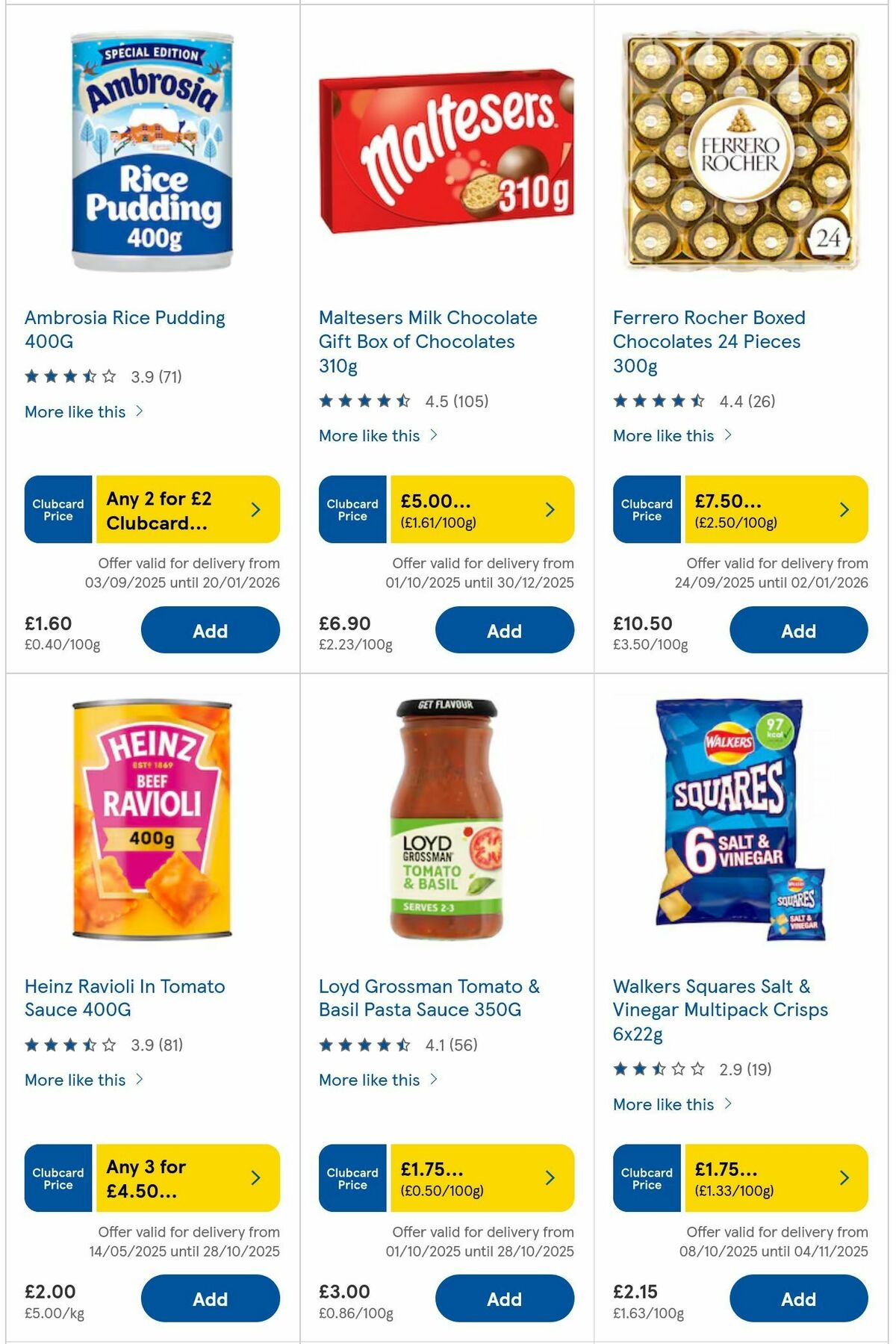Click the Clubcard Price badge on the Maltesers offer

[352, 509]
